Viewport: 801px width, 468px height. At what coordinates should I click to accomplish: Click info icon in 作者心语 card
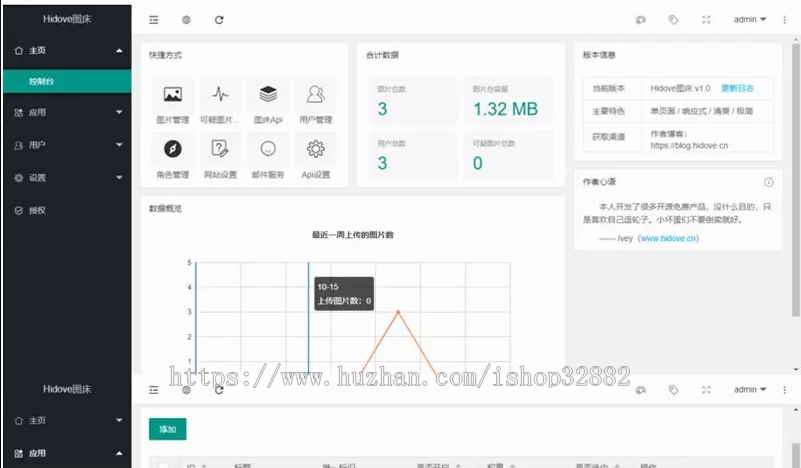point(768,182)
